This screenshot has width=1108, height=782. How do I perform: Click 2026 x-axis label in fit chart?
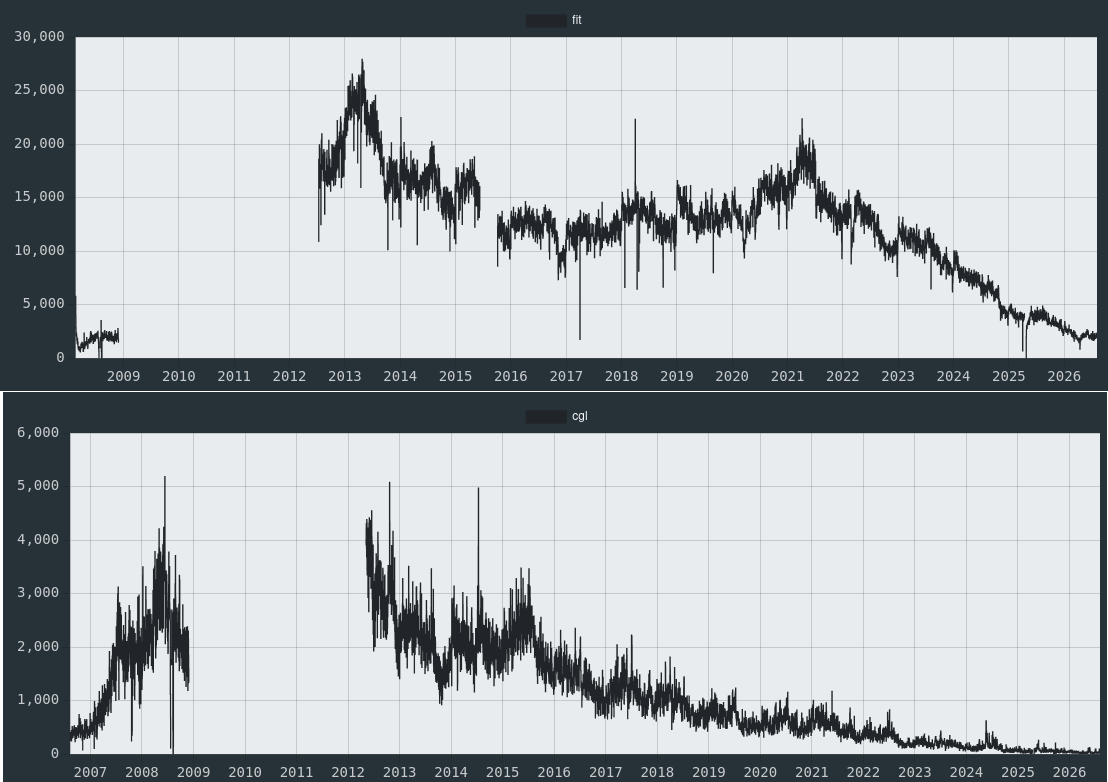[1064, 377]
